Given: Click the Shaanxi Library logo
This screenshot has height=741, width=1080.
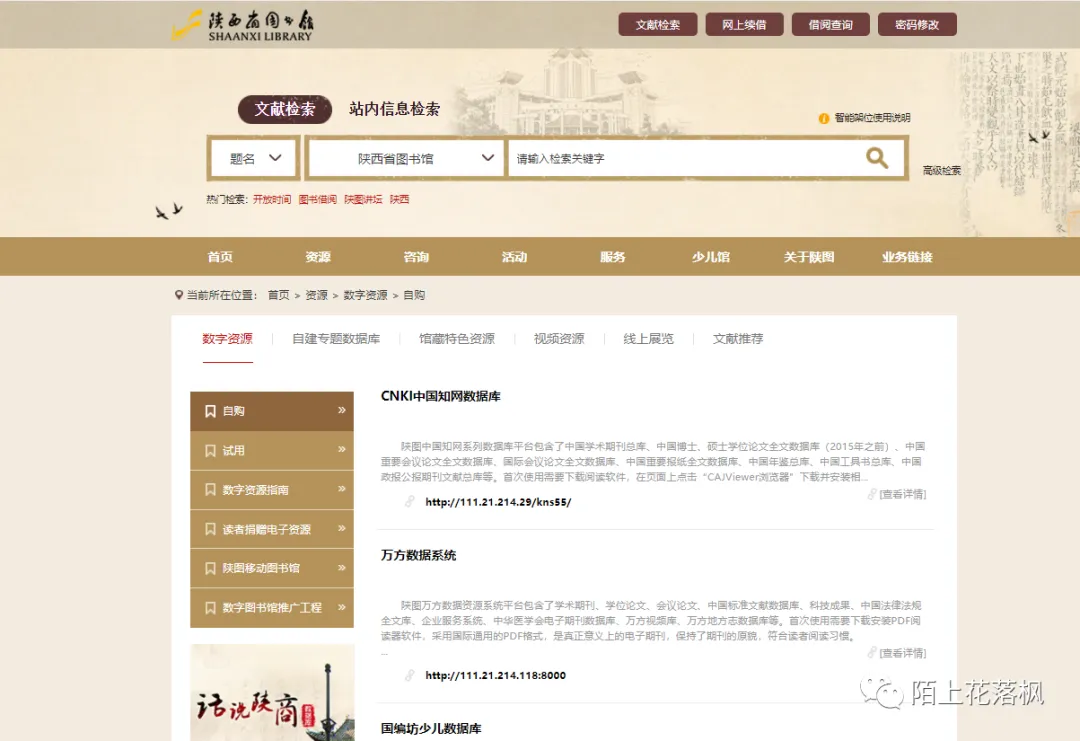Looking at the screenshot, I should [242, 25].
